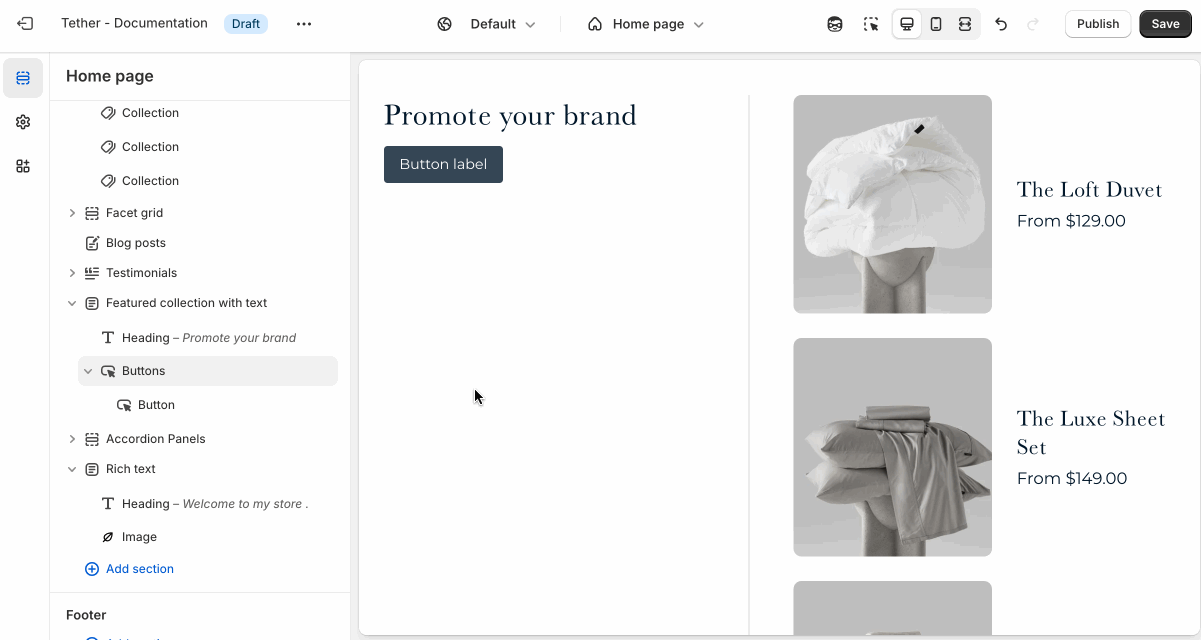1201x640 pixels.
Task: Click the Rich text section icon
Action: 92,469
